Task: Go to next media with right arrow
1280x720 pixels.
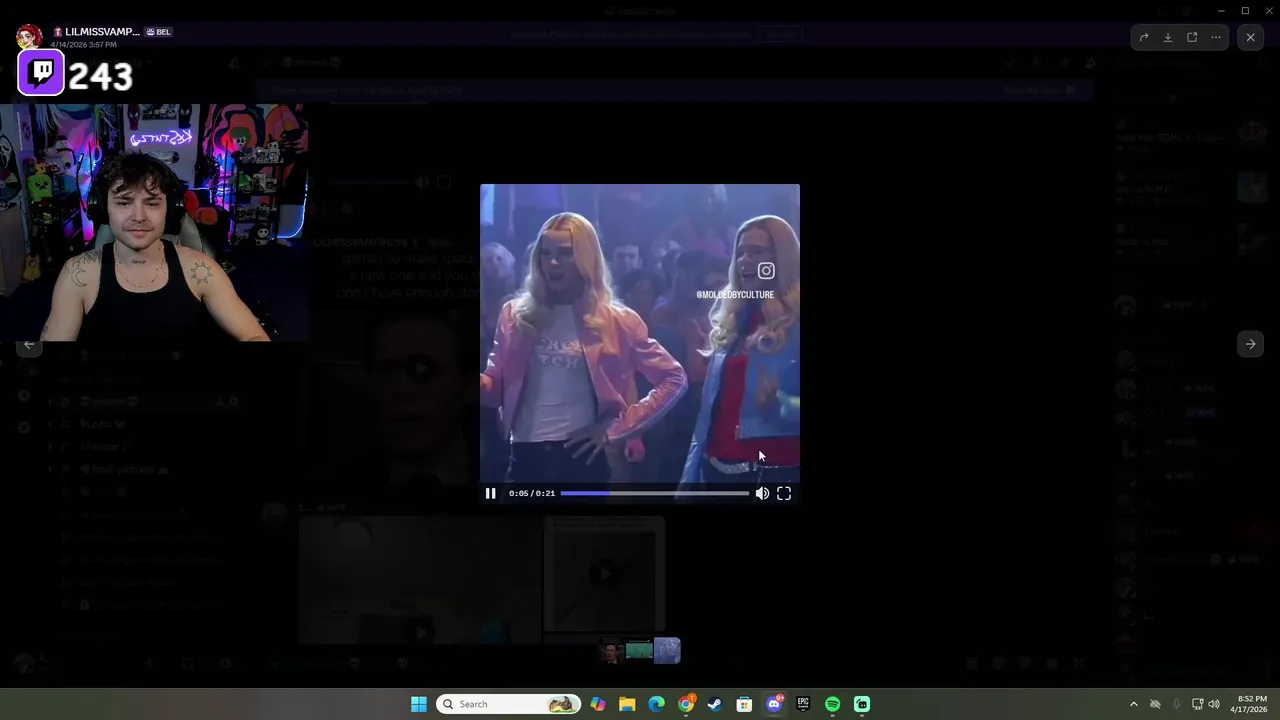Action: pyautogui.click(x=1250, y=344)
